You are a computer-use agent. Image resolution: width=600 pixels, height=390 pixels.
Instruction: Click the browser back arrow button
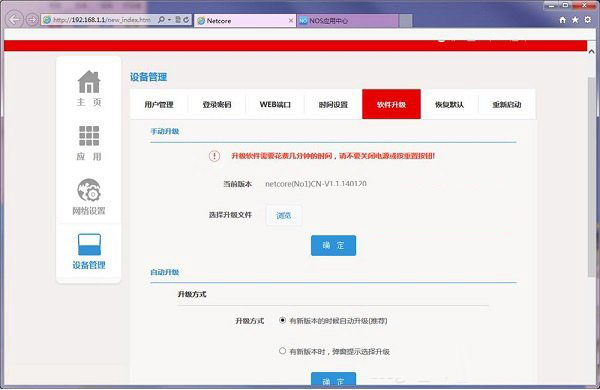14,20
